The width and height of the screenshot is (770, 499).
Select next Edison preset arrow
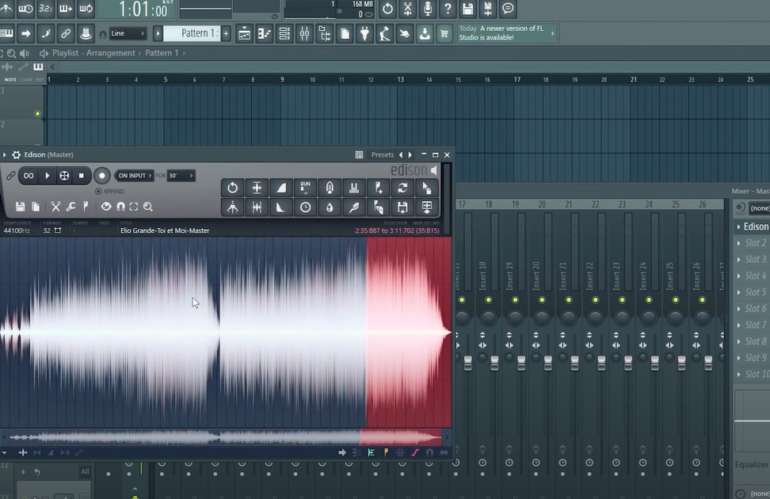410,155
